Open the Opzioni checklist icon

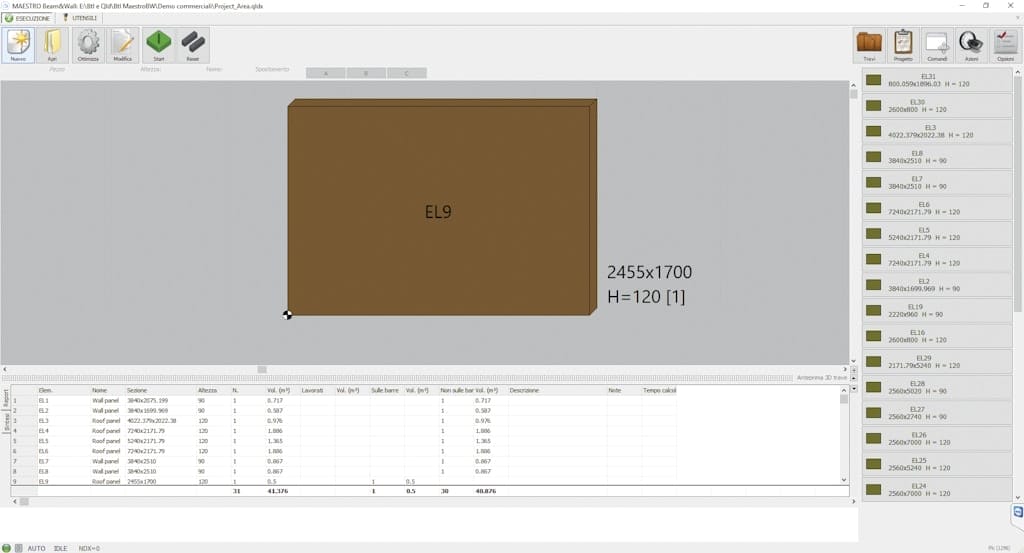(x=1004, y=45)
